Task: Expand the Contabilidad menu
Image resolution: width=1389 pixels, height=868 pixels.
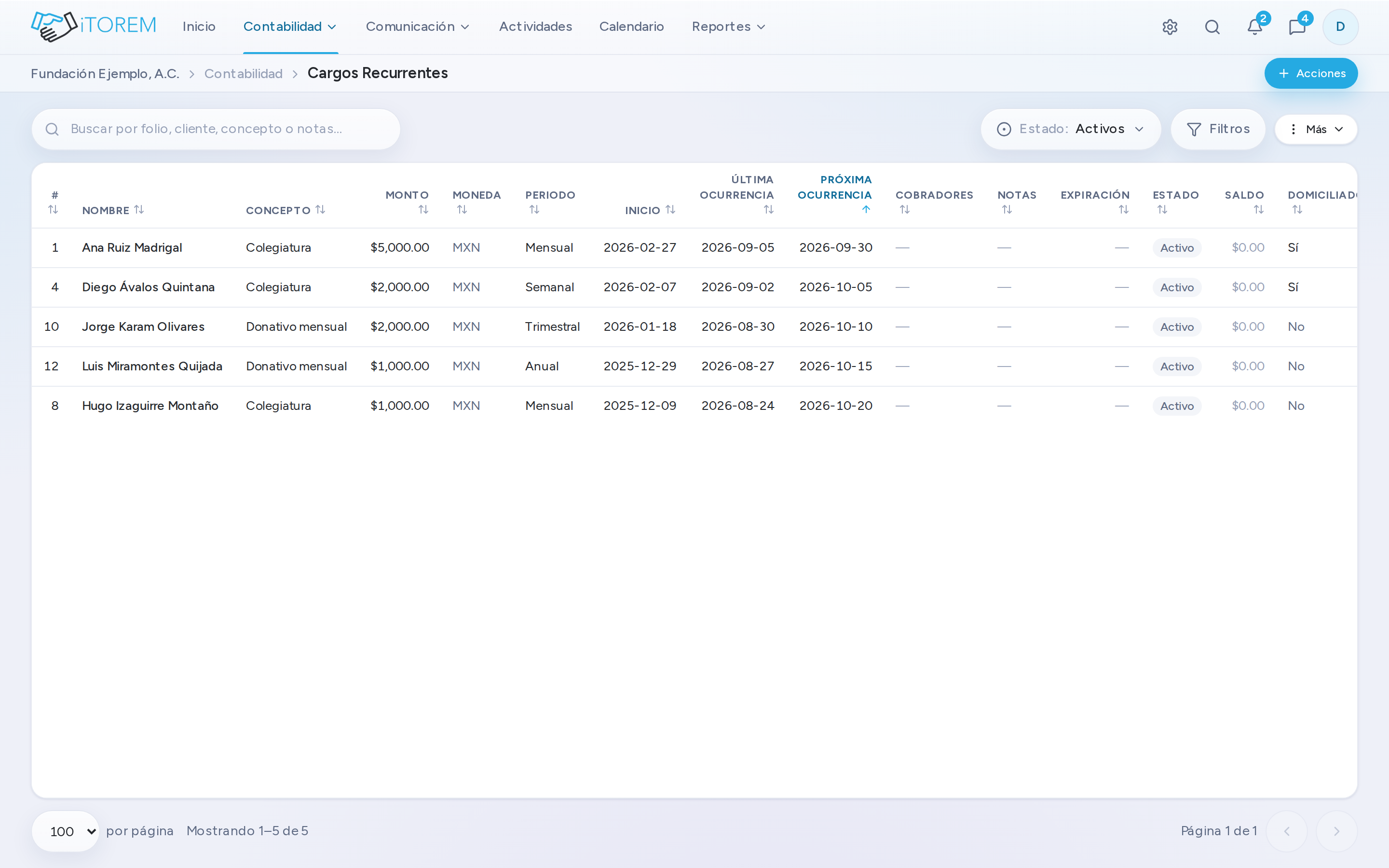Action: (290, 27)
